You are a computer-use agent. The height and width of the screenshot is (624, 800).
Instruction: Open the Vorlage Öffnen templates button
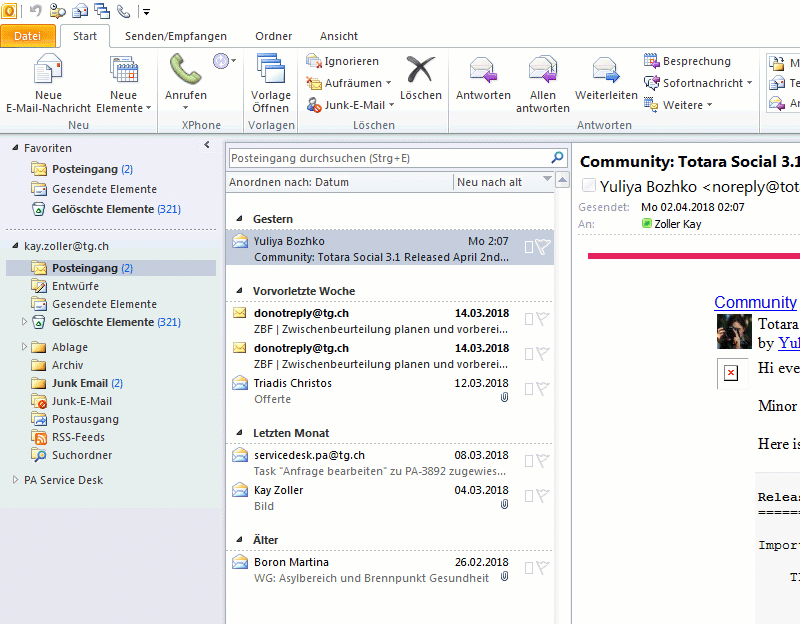(x=270, y=84)
